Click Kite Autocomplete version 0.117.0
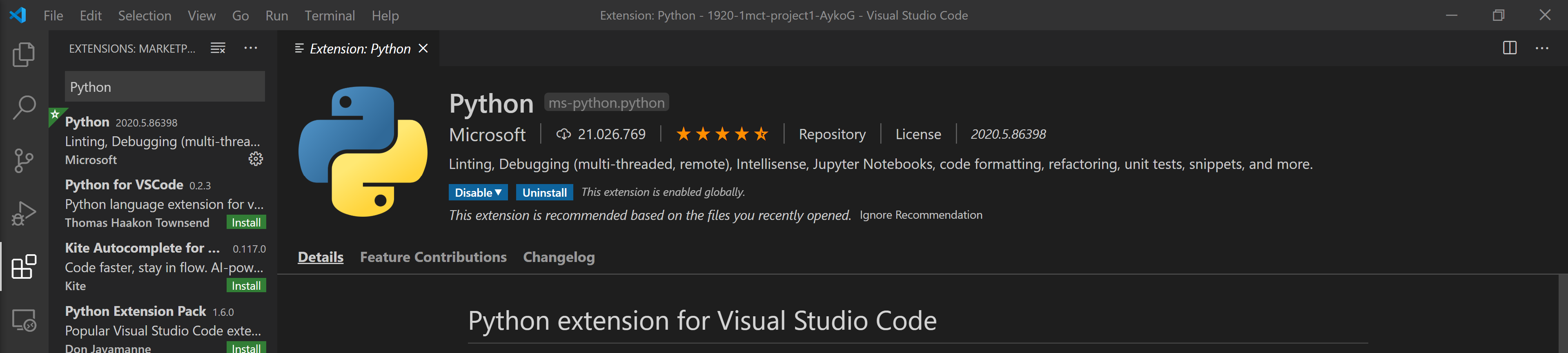1568x353 pixels. (249, 249)
